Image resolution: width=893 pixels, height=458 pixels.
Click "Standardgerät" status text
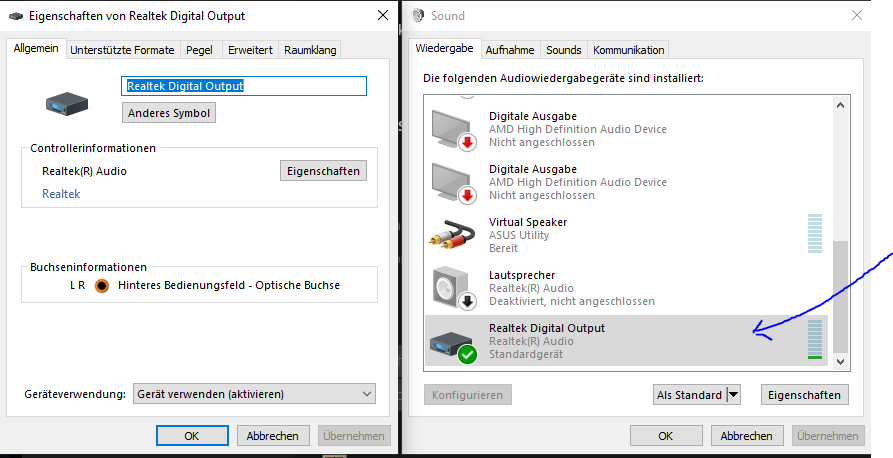tap(526, 354)
